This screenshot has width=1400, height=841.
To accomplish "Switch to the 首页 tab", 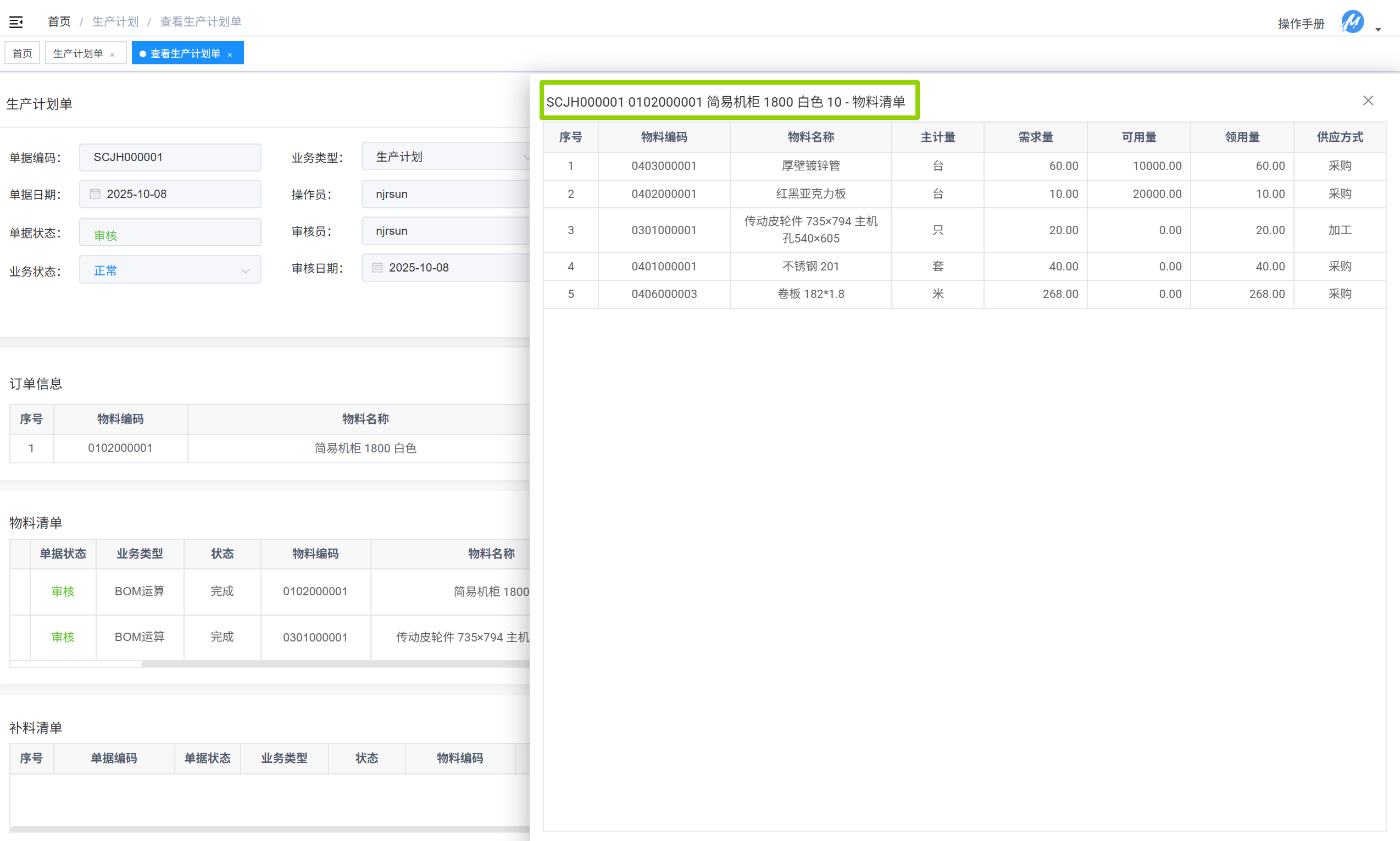I will coord(23,53).
